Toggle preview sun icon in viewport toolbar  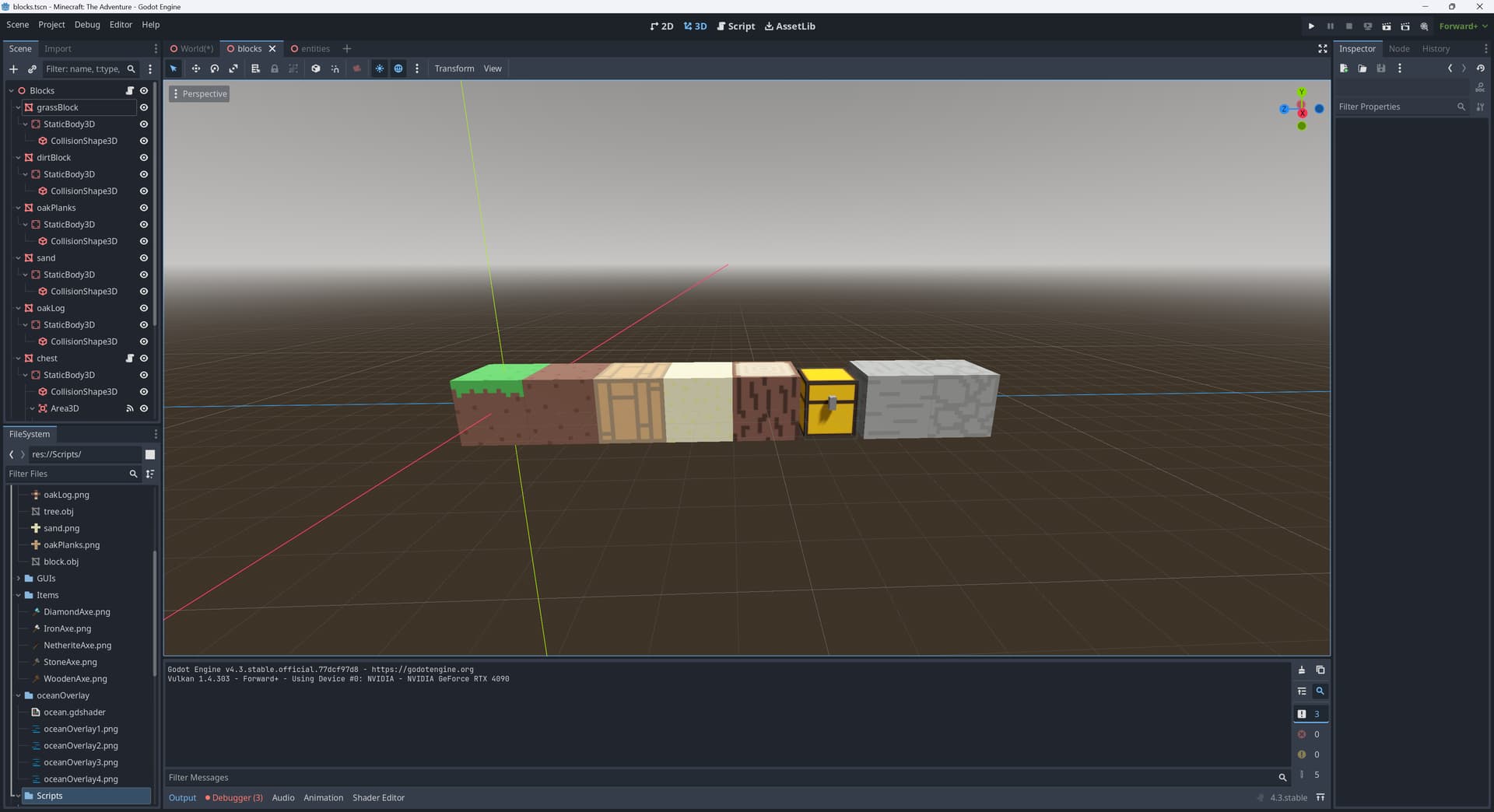click(x=380, y=68)
